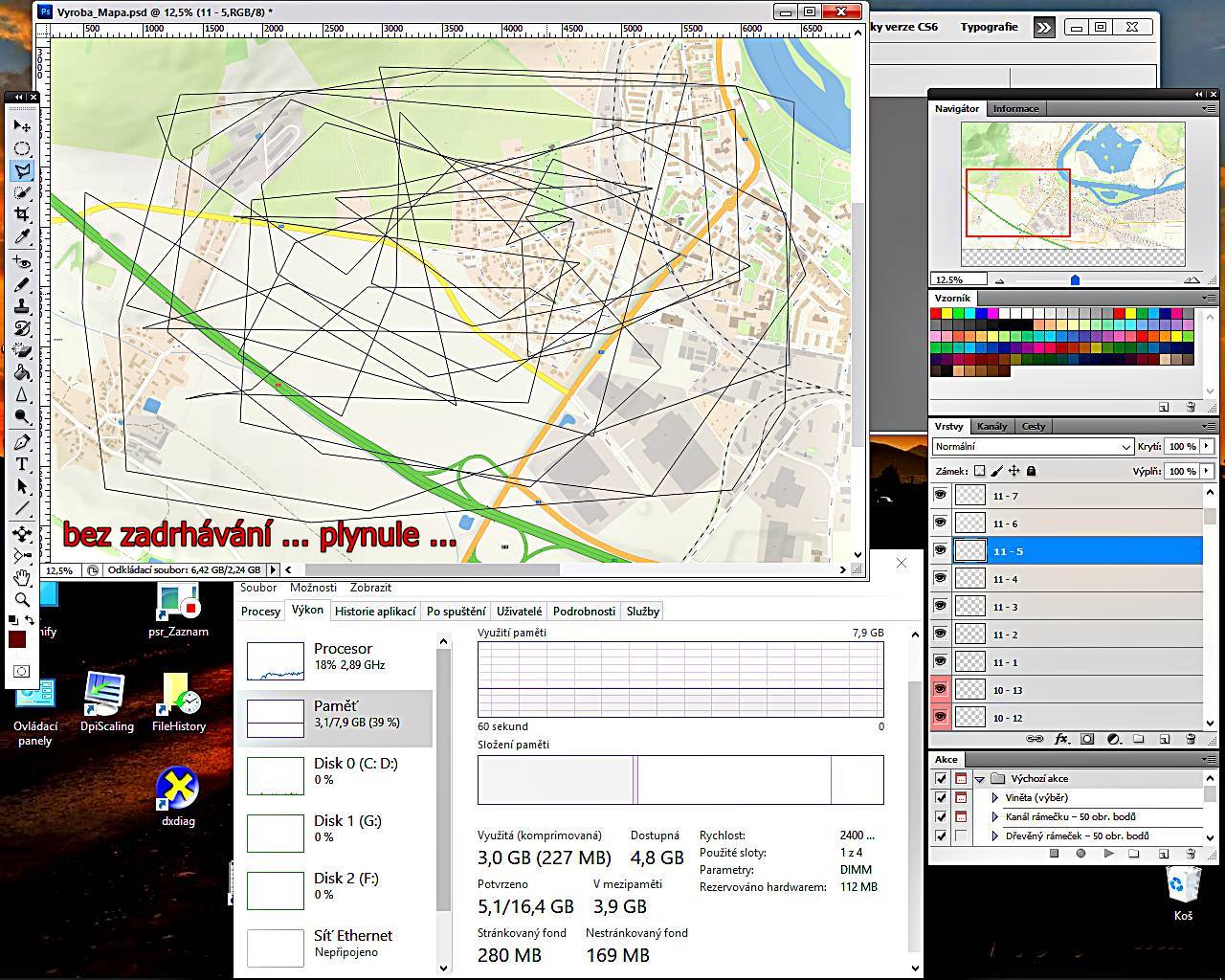The width and height of the screenshot is (1225, 980).
Task: Toggle visibility of layer 10 - 13
Action: coord(941,689)
